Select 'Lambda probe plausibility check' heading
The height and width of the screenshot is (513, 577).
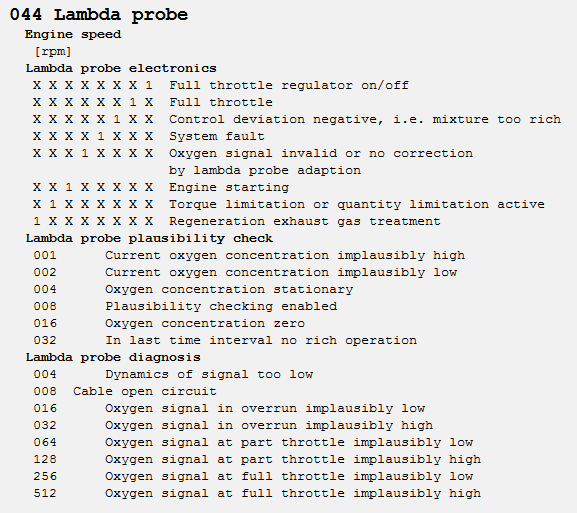149,238
